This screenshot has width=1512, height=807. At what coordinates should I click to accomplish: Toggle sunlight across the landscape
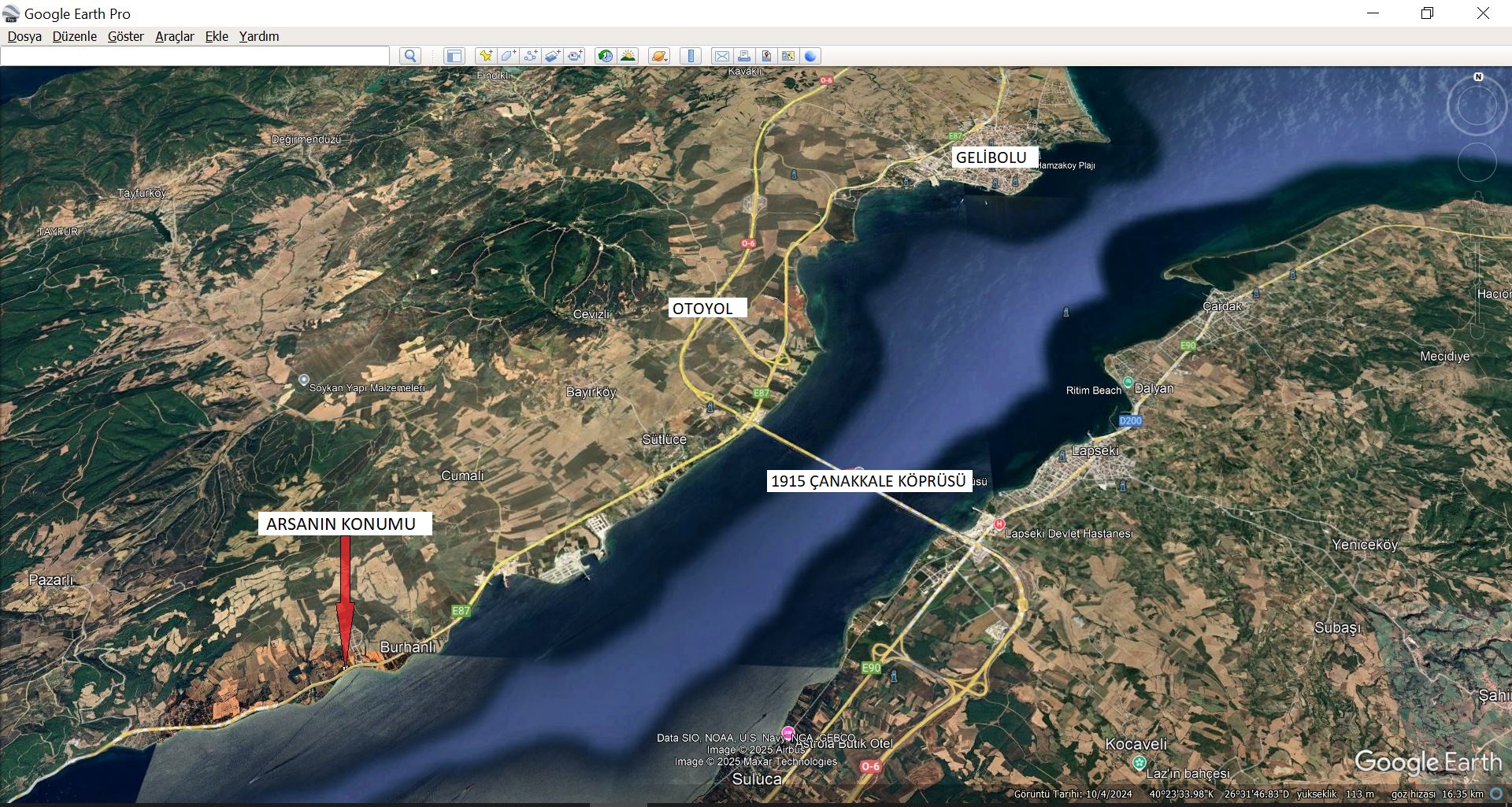pos(628,56)
